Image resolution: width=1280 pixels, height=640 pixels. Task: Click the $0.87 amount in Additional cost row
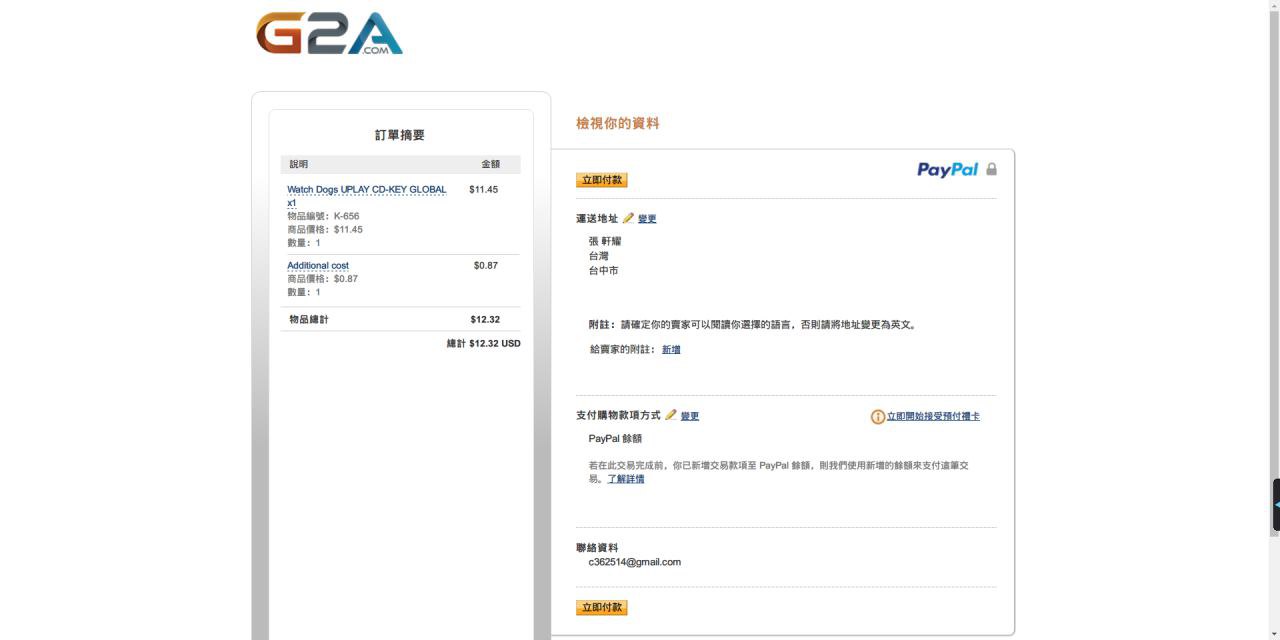point(486,265)
